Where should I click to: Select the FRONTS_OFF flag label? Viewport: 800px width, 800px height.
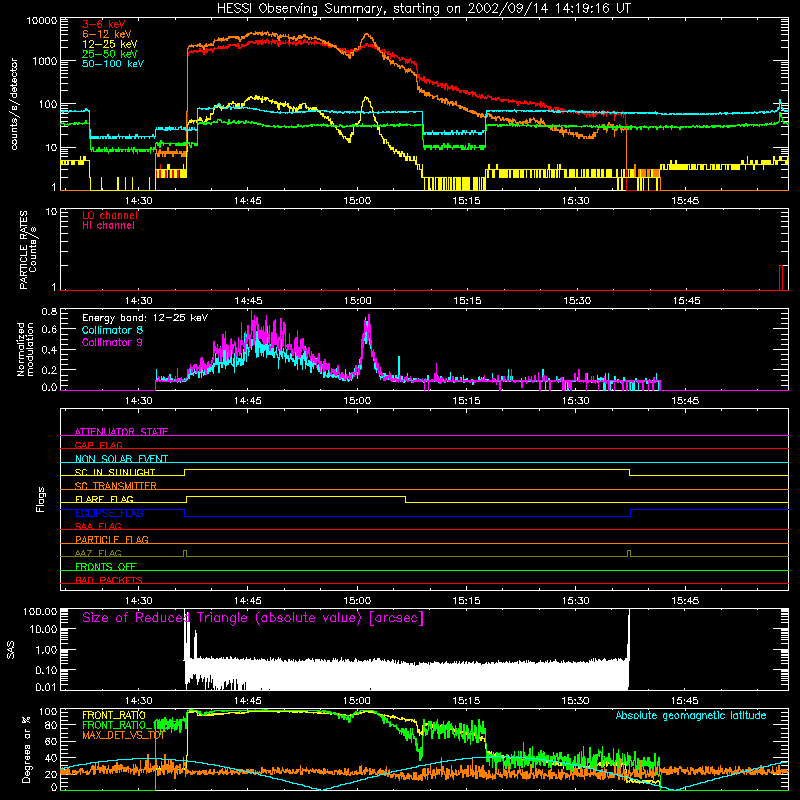click(x=106, y=566)
